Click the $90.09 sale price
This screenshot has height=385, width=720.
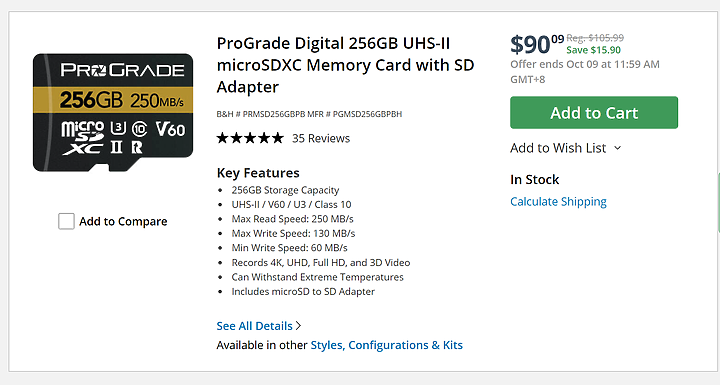coord(537,44)
